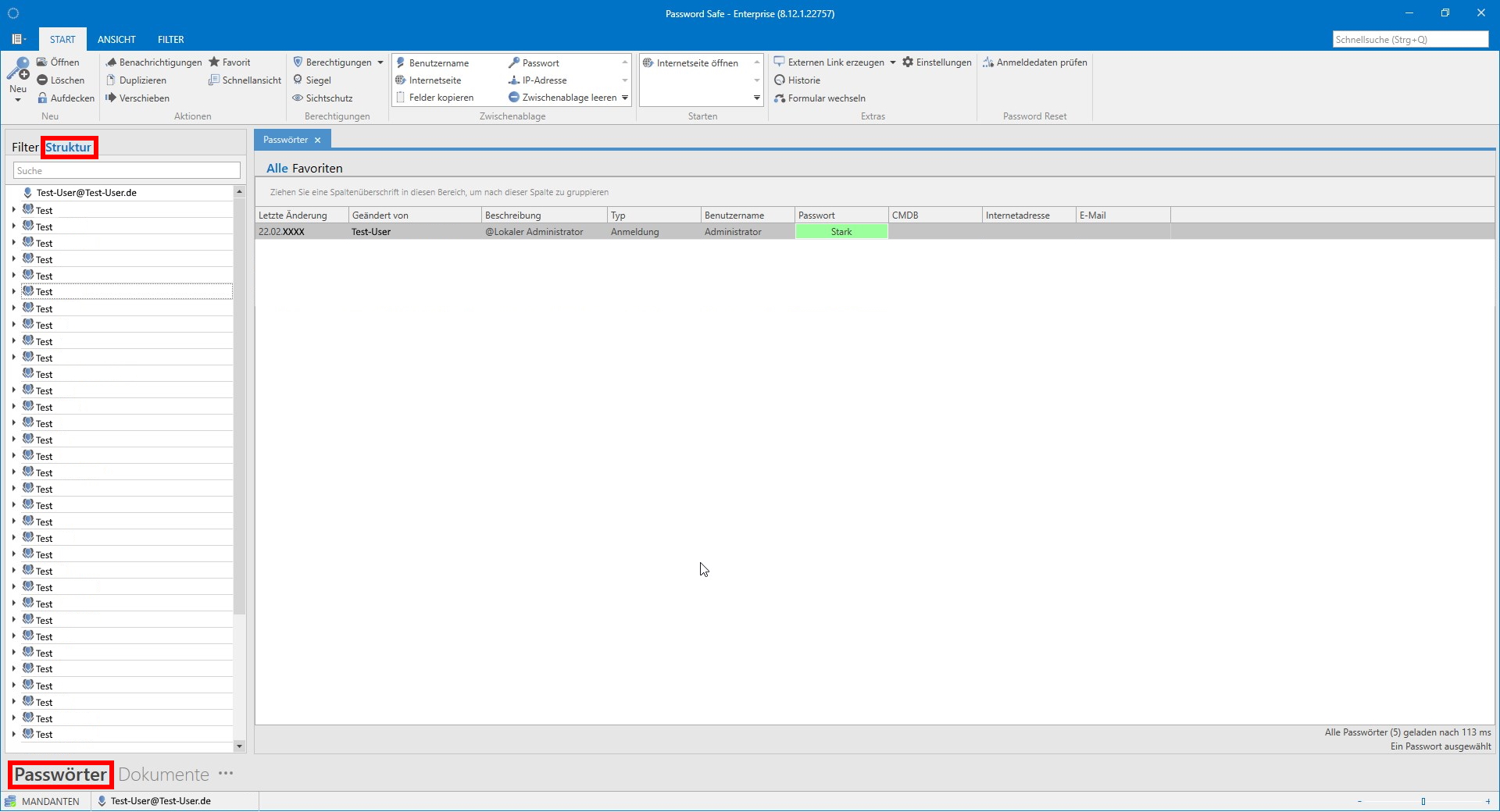
Task: Switch to the Dokumente module
Action: 163,775
